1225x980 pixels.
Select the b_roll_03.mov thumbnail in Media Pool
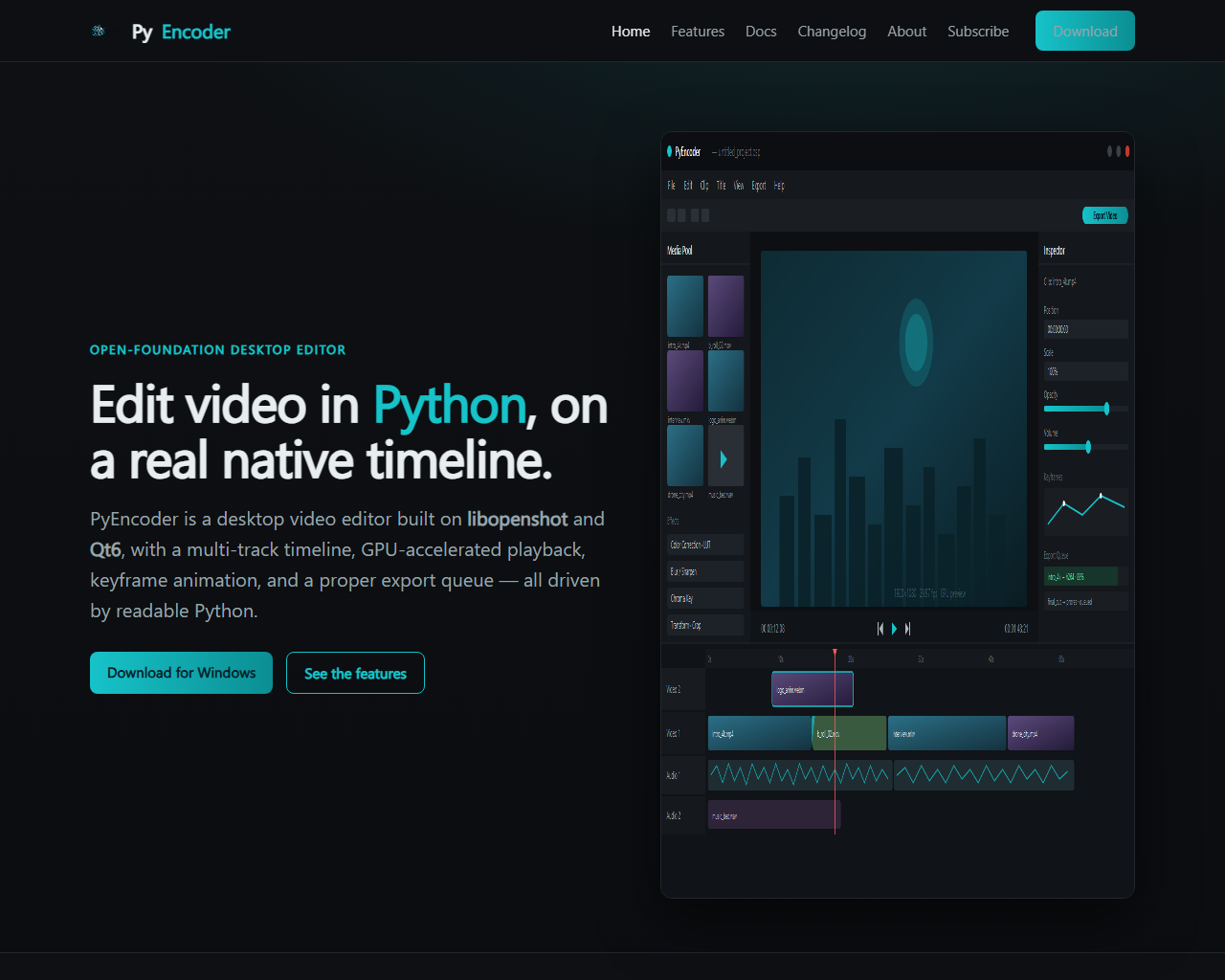[725, 306]
